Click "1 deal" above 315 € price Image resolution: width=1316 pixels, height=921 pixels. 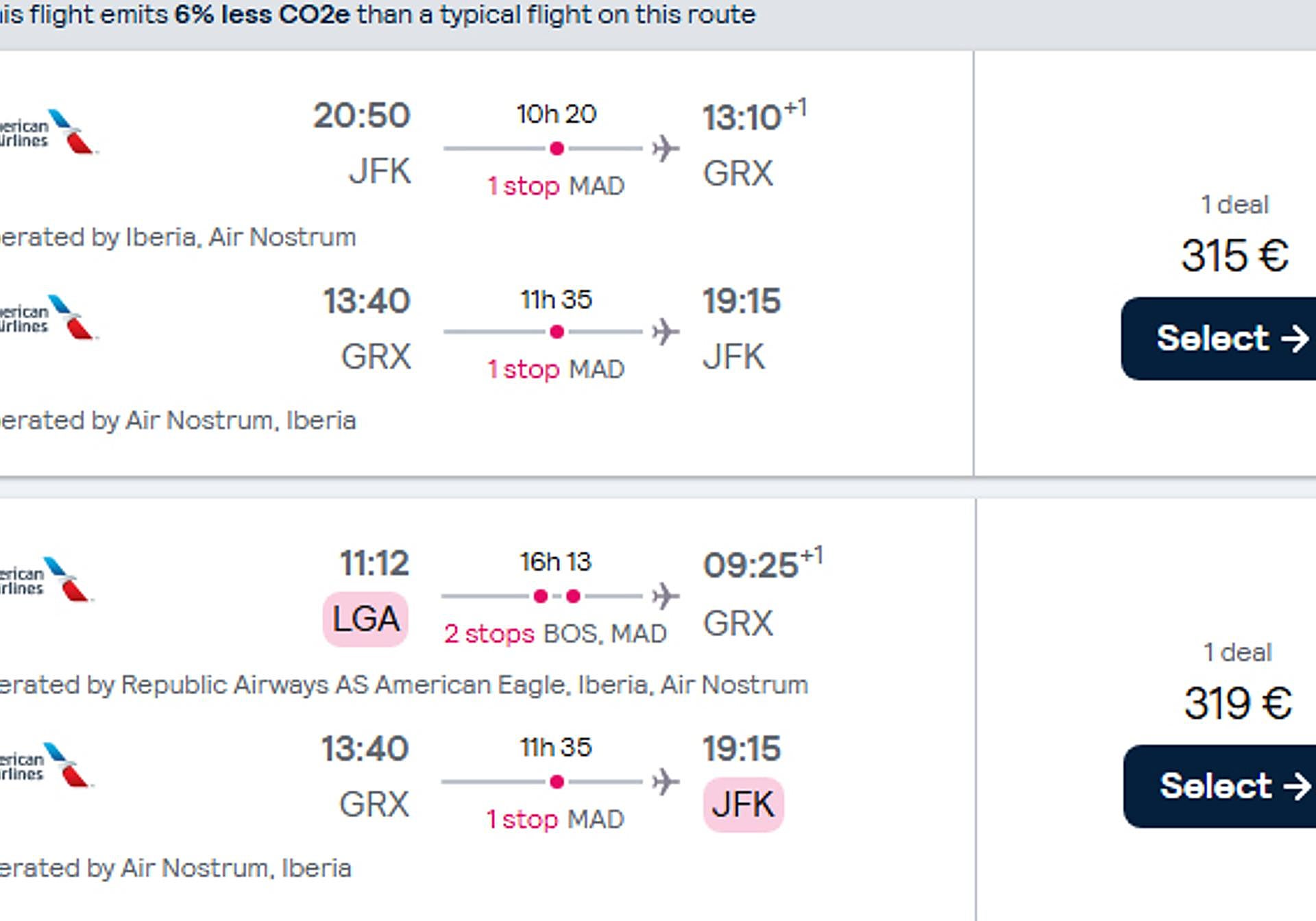(1234, 204)
